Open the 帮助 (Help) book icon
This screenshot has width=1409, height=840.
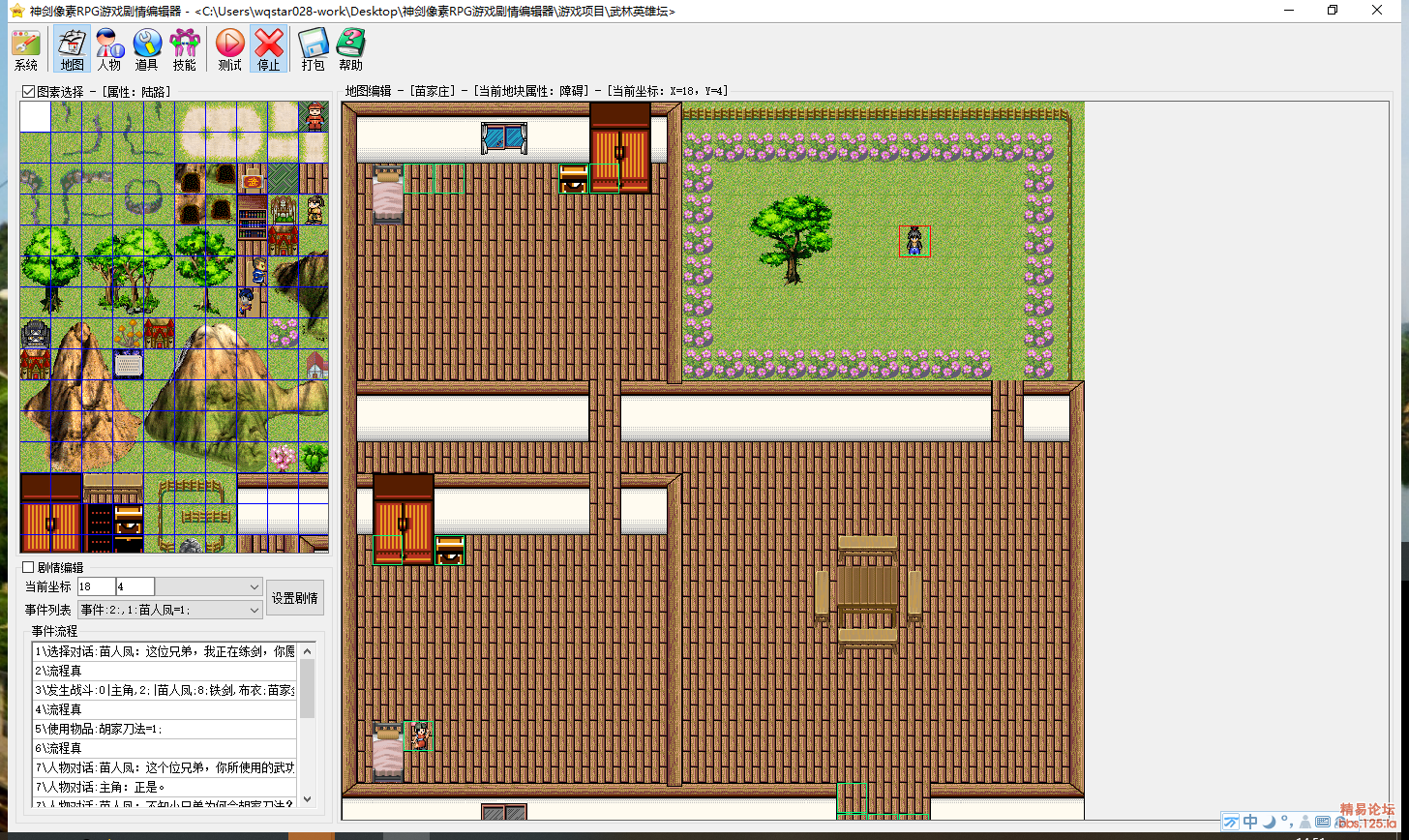pos(350,50)
